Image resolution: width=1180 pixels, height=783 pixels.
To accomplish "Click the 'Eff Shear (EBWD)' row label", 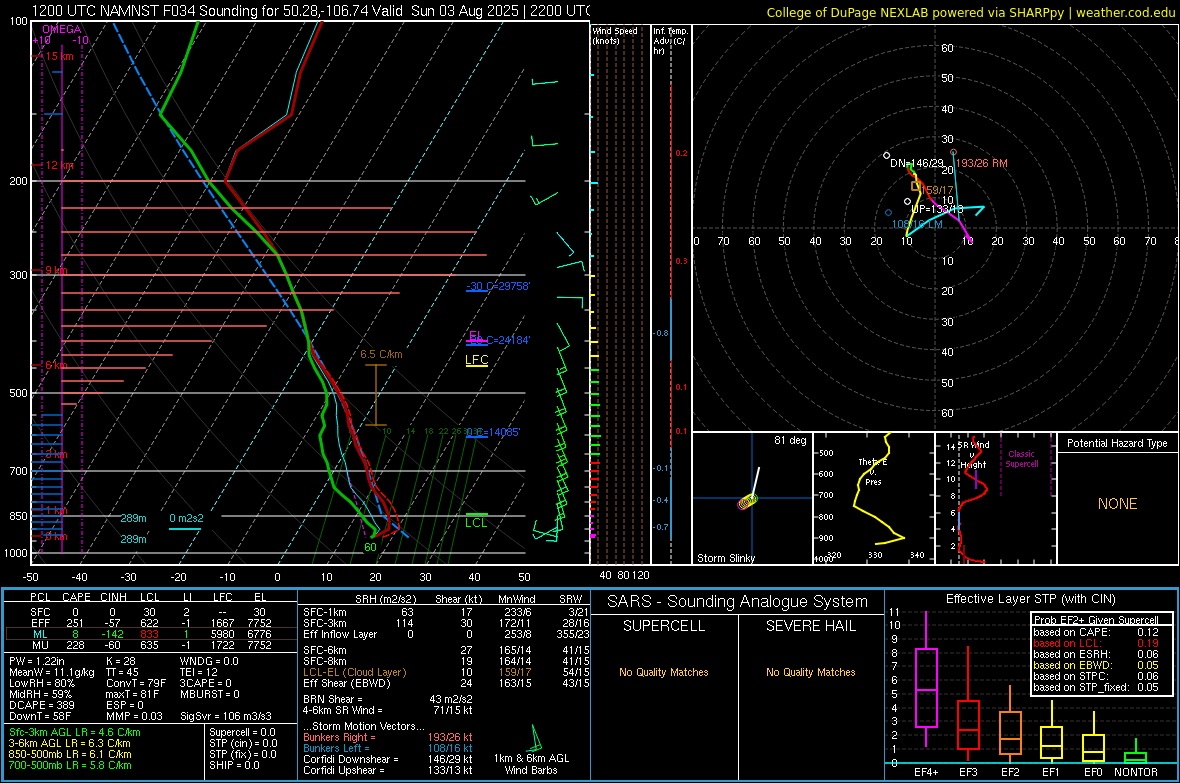I will 347,684.
